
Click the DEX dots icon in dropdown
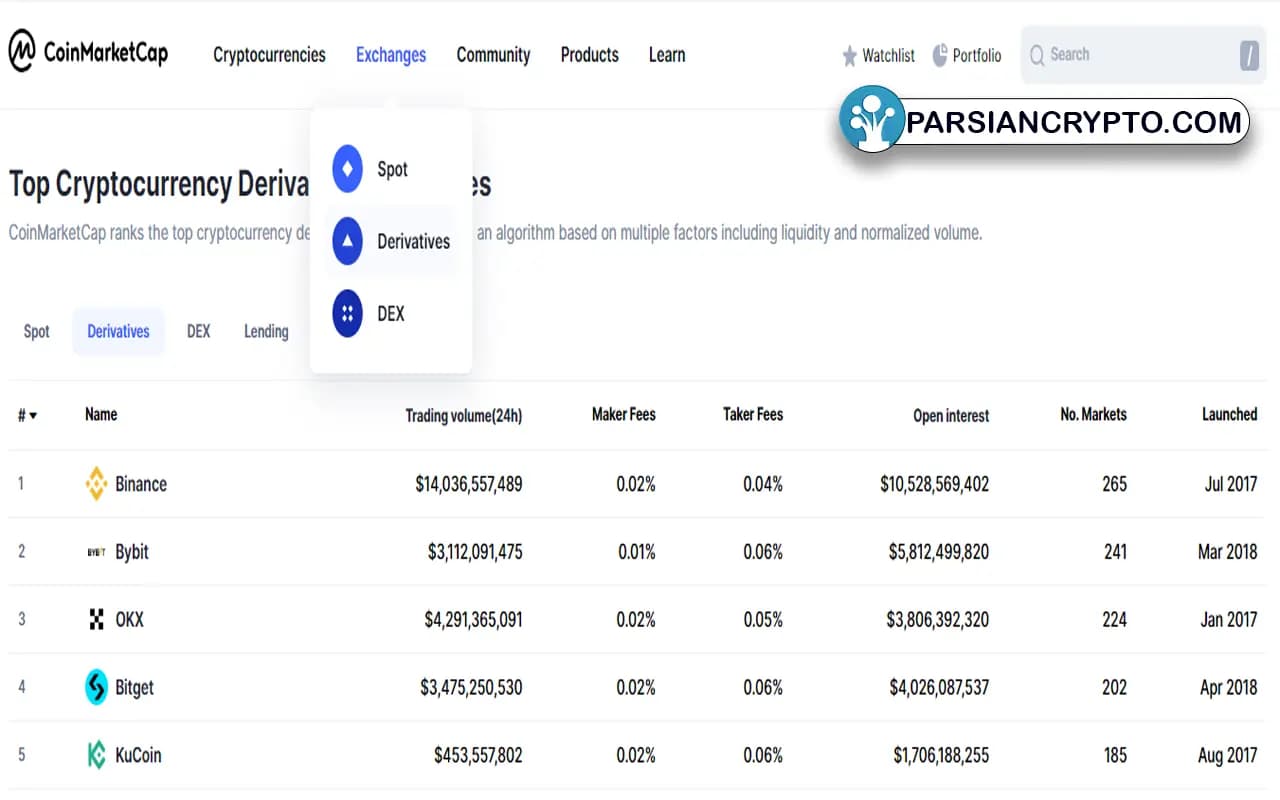[x=347, y=313]
